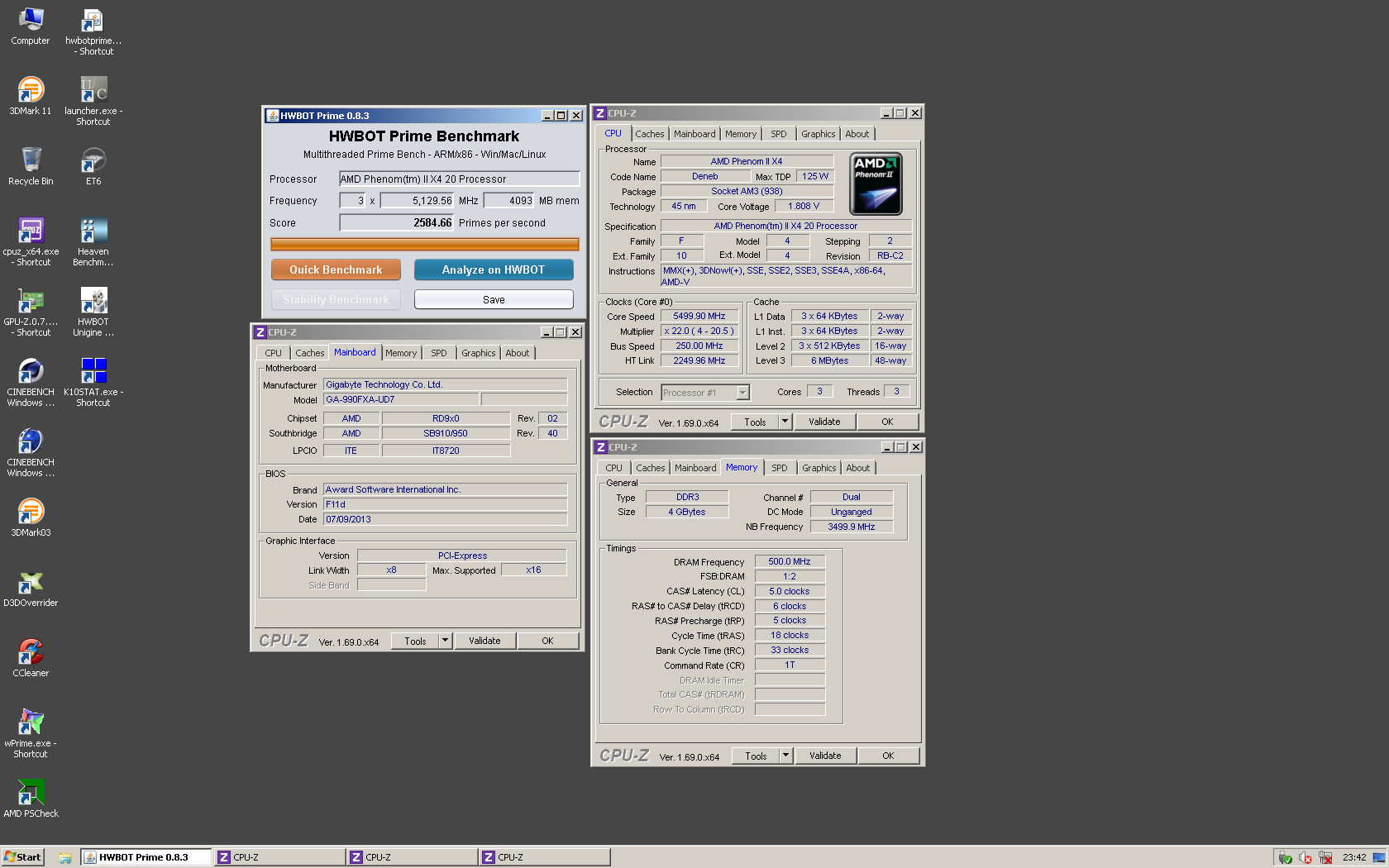Open GPU-Z shortcut desktop icon
This screenshot has height=868, width=1389.
coord(31,312)
